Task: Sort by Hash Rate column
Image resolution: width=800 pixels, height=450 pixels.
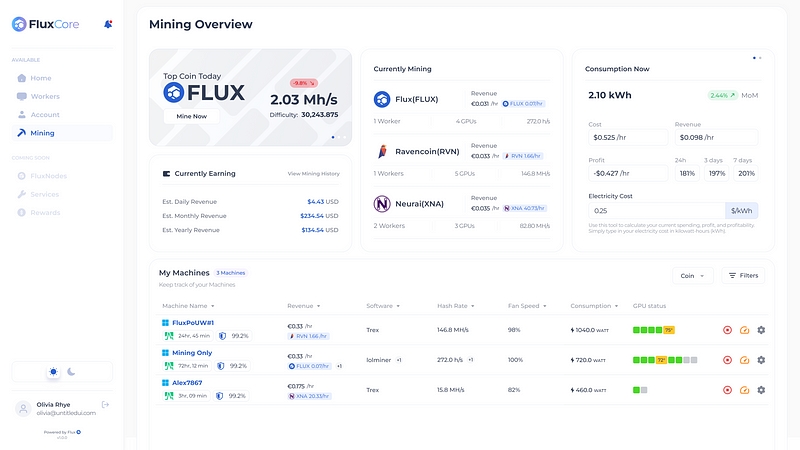Action: click(456, 306)
